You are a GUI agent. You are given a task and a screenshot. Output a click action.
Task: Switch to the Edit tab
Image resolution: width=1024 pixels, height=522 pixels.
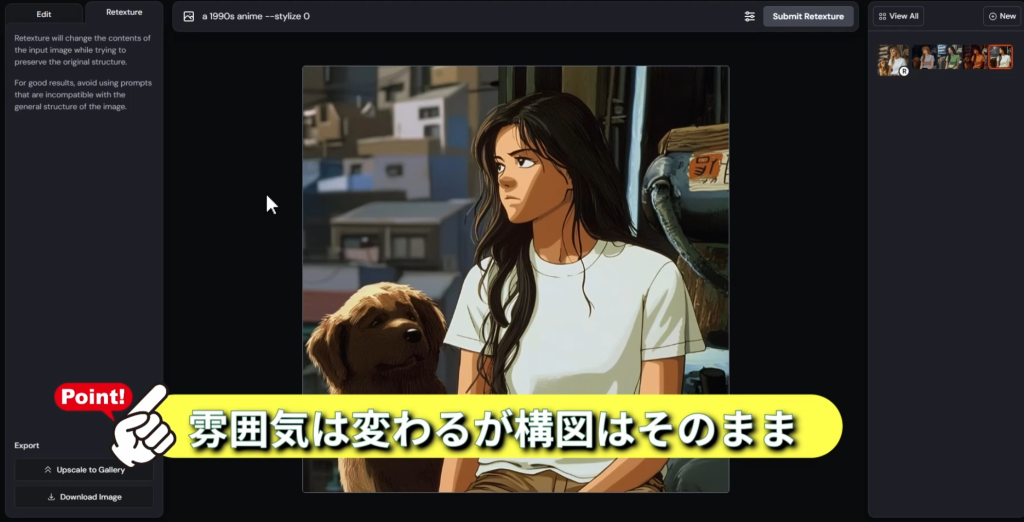click(44, 14)
